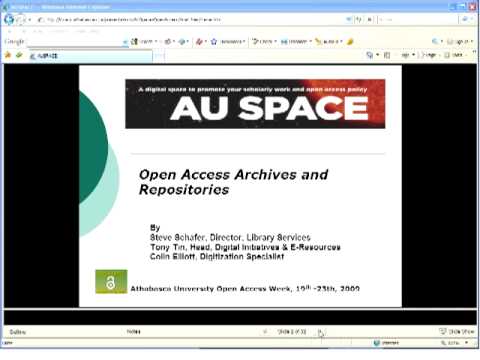Click Sign In on the Google toolbar
The width and height of the screenshot is (480, 360).
(x=460, y=42)
